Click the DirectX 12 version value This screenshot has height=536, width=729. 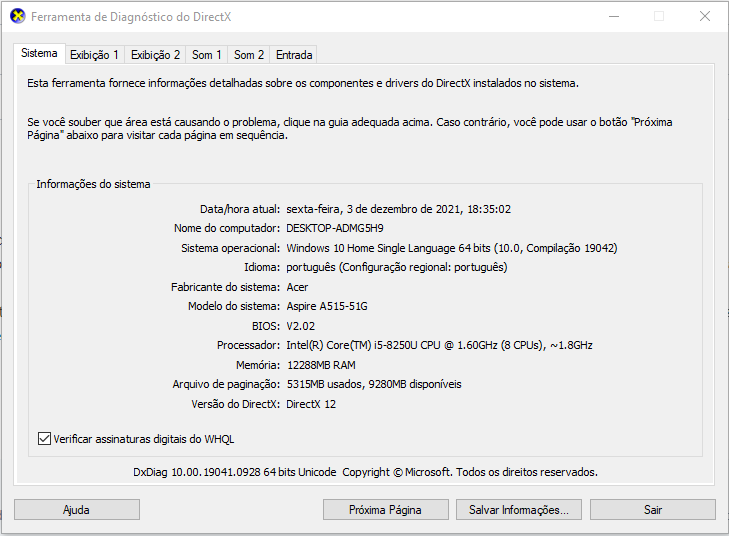click(x=311, y=404)
